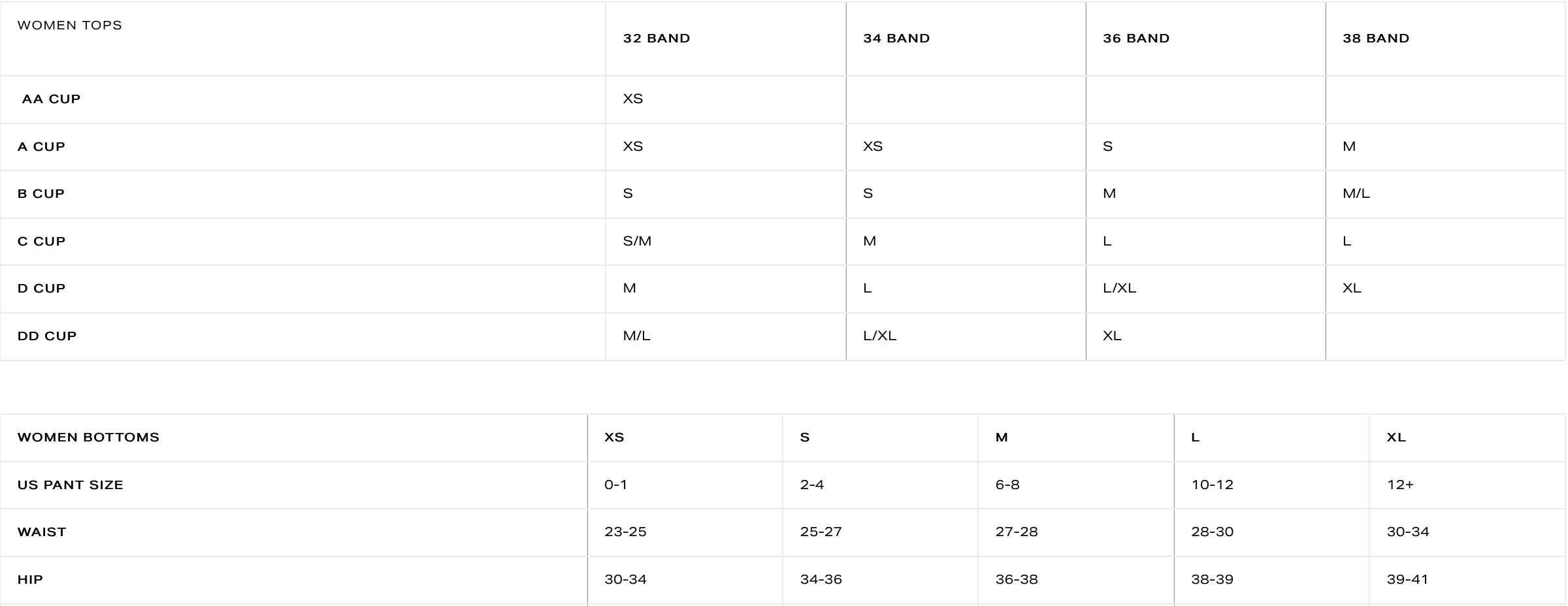This screenshot has height=606, width=1568.
Task: Select the US PANT SIZE row label
Action: (x=71, y=485)
